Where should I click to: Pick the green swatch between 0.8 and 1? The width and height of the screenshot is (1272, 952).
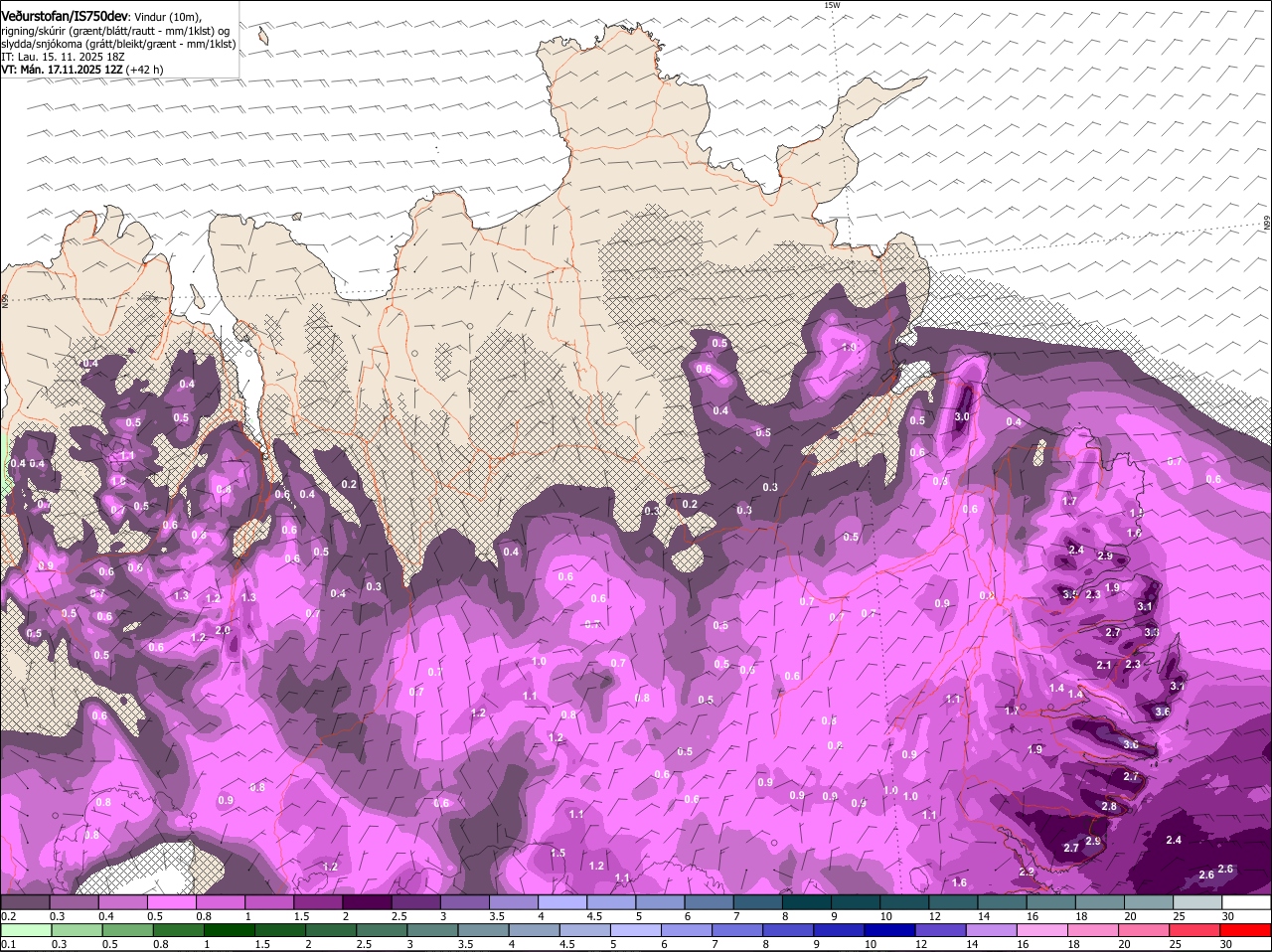point(178,930)
